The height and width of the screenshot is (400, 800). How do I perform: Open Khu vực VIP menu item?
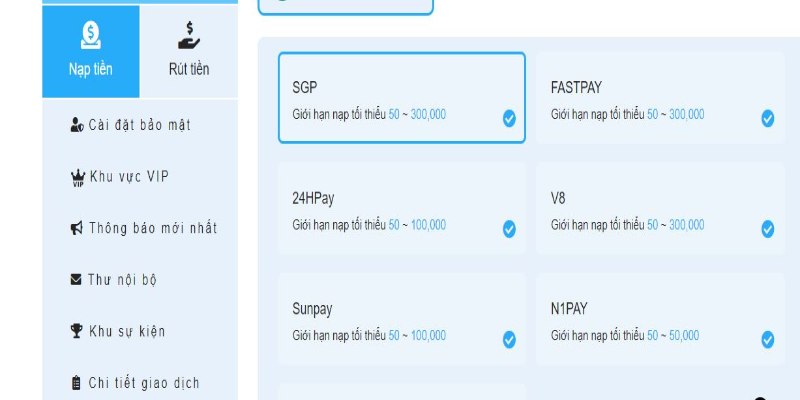point(129,177)
